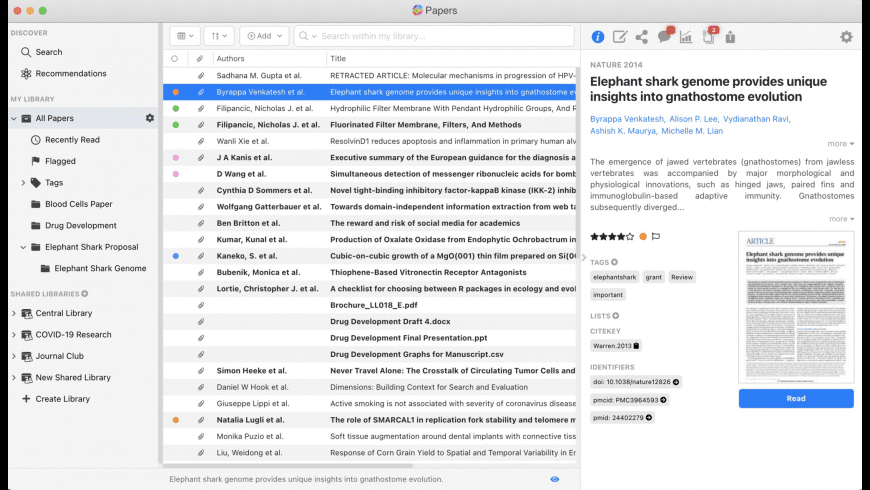The width and height of the screenshot is (870, 490).
Task: Open attached files icon with badge 2
Action: 710,36
